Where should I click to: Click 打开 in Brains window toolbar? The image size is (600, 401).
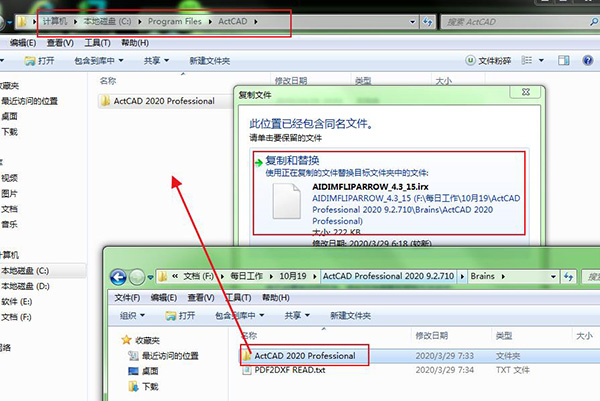180,316
